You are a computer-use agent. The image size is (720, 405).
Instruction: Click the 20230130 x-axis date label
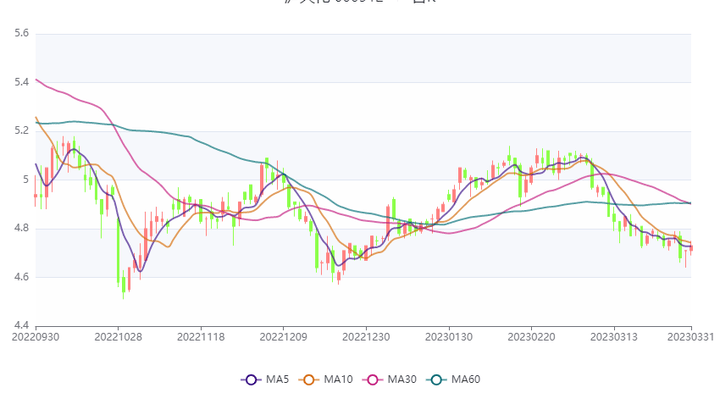(x=448, y=339)
